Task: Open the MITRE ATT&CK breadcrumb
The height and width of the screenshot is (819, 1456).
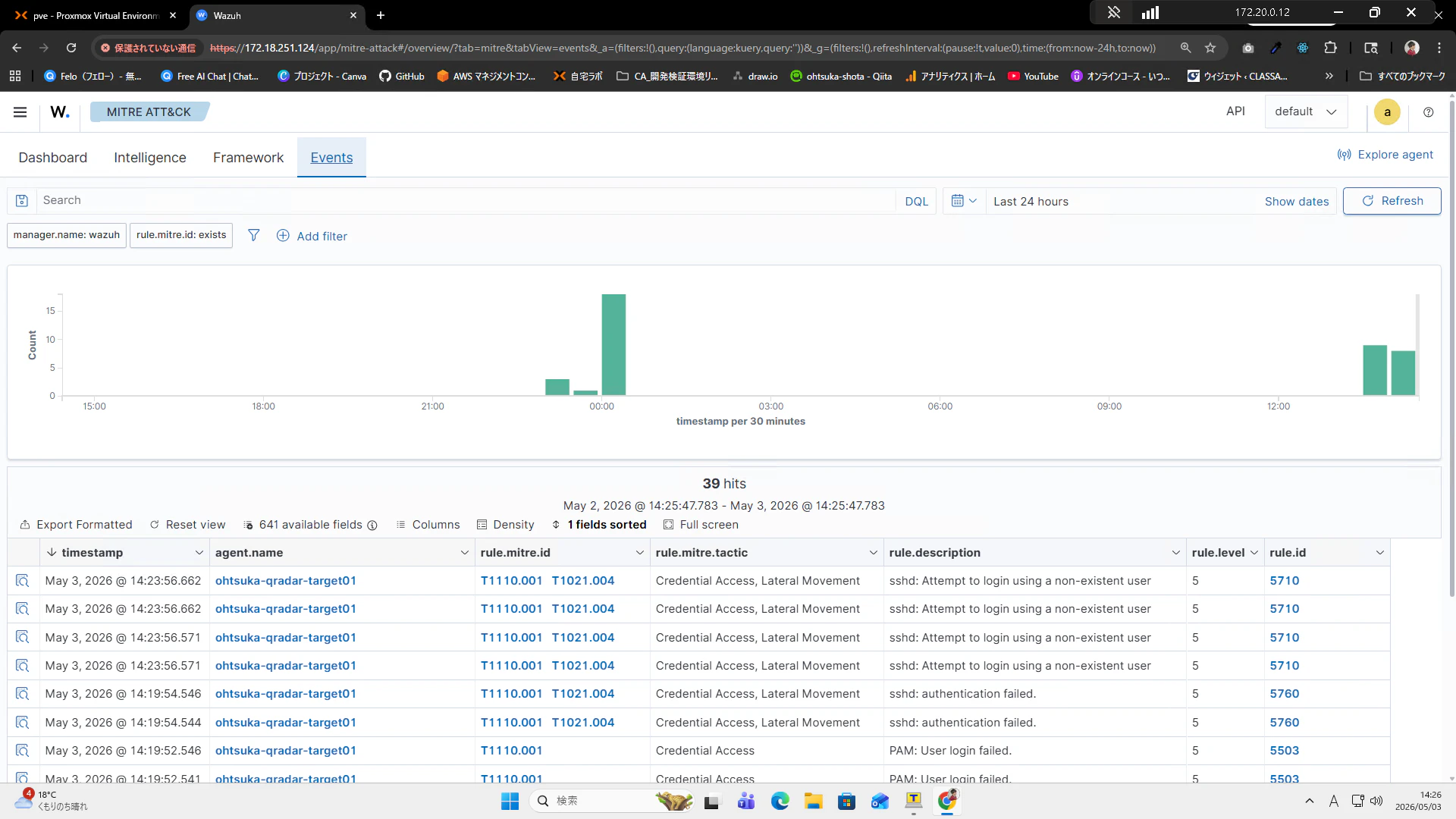Action: pyautogui.click(x=149, y=112)
